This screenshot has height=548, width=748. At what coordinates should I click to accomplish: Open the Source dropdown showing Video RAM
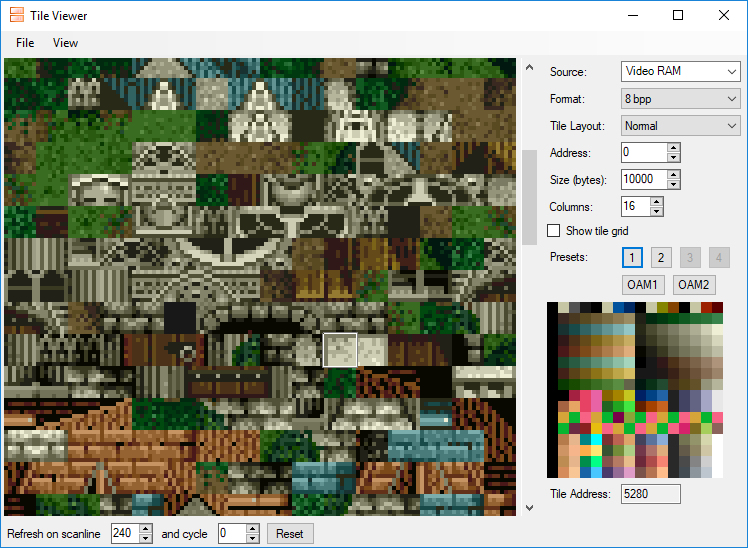[x=680, y=72]
